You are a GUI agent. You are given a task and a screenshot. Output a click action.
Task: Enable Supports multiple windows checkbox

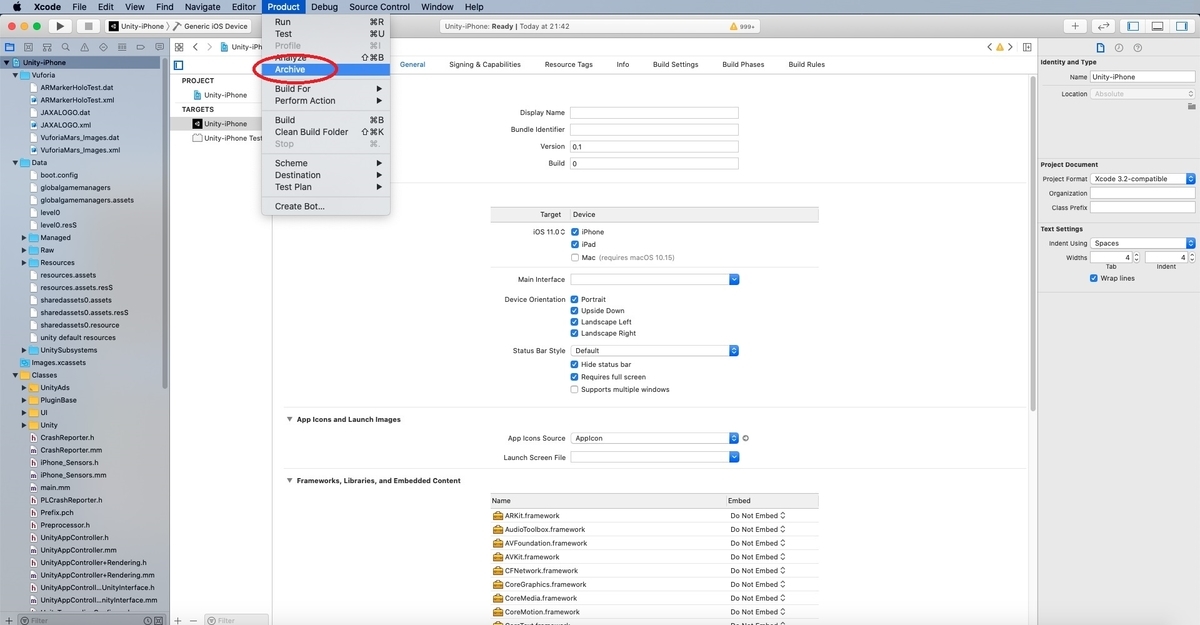click(x=575, y=389)
